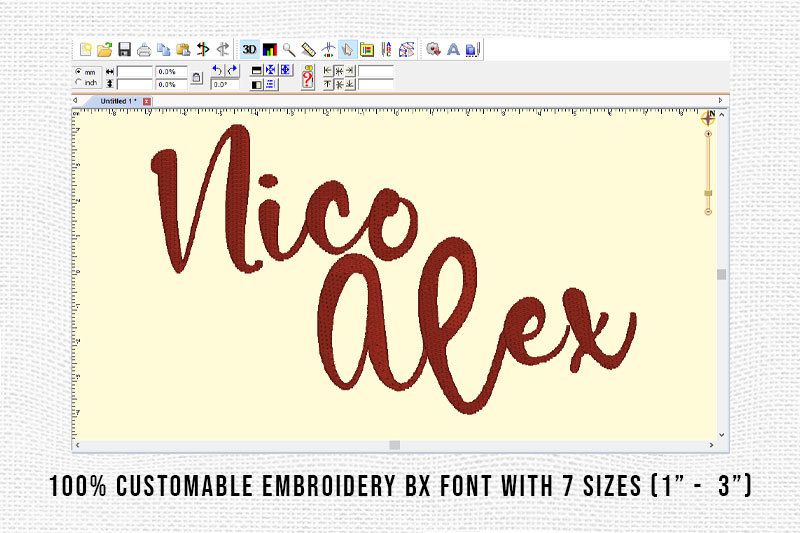This screenshot has width=800, height=533.
Task: Open the color bars palette icon
Action: (269, 49)
